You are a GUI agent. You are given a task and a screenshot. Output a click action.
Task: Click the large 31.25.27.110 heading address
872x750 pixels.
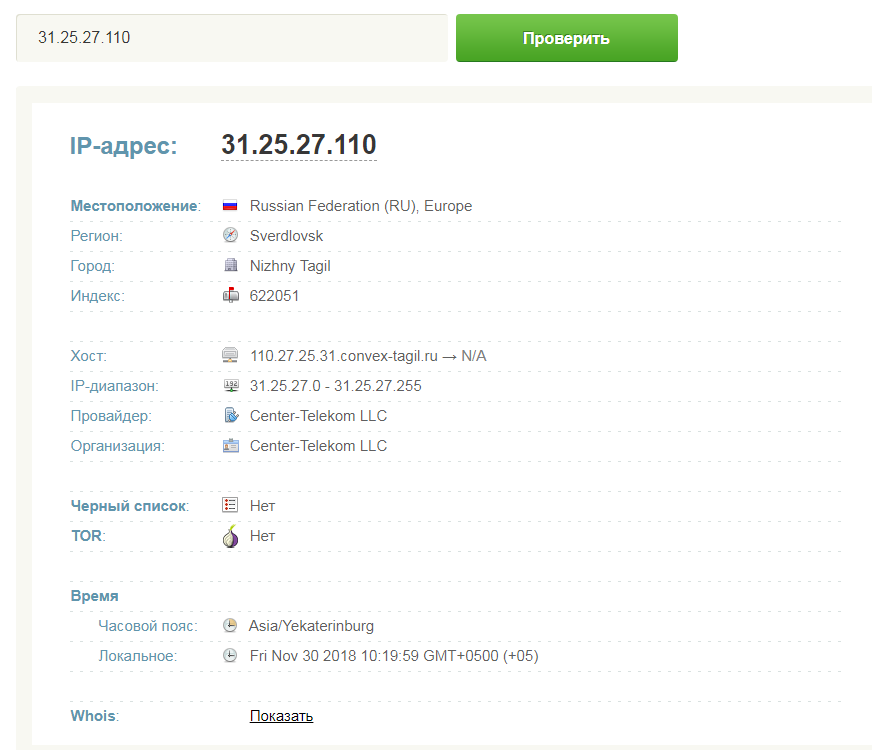coord(298,145)
